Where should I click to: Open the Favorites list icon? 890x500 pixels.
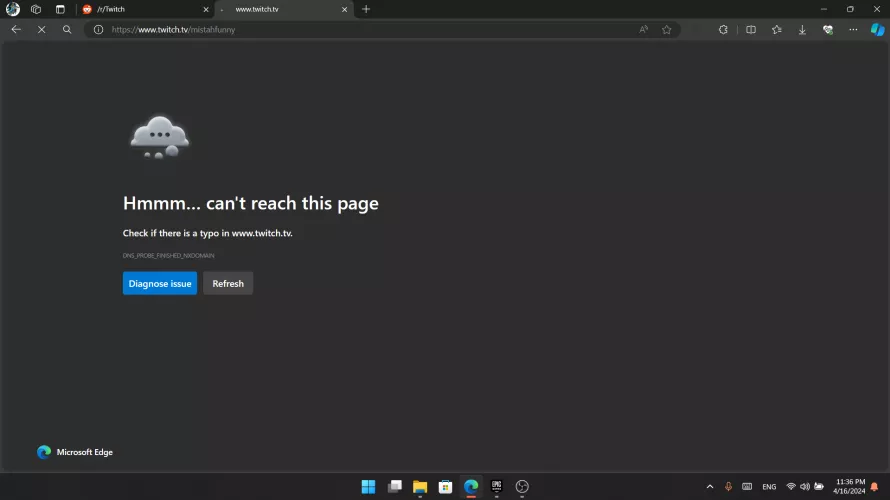[776, 30]
